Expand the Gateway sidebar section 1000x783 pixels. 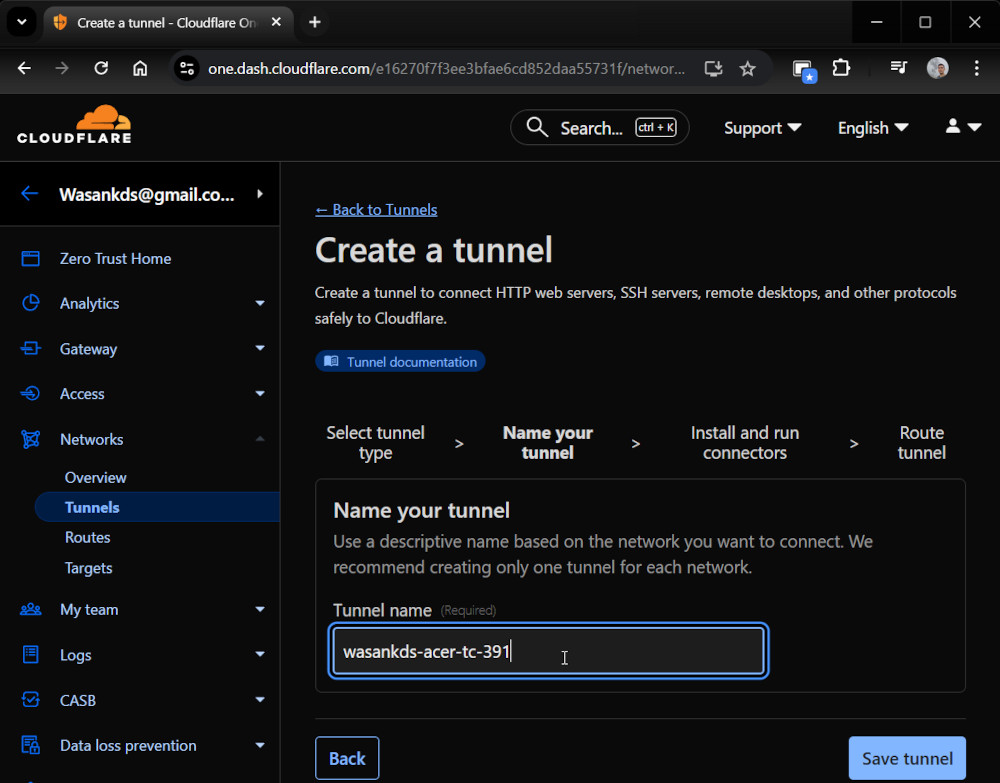click(260, 349)
